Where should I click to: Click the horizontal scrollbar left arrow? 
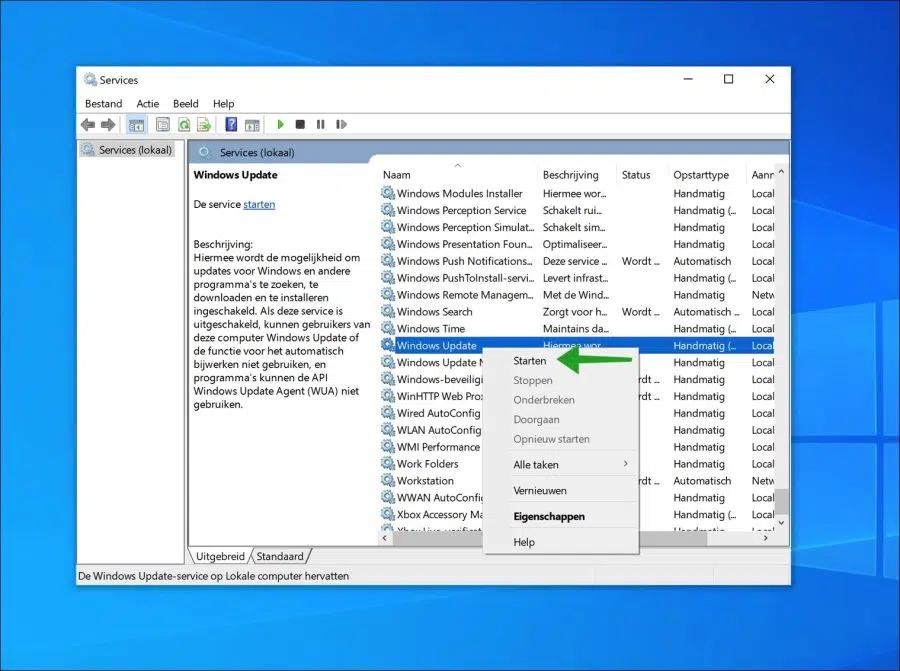(x=385, y=538)
